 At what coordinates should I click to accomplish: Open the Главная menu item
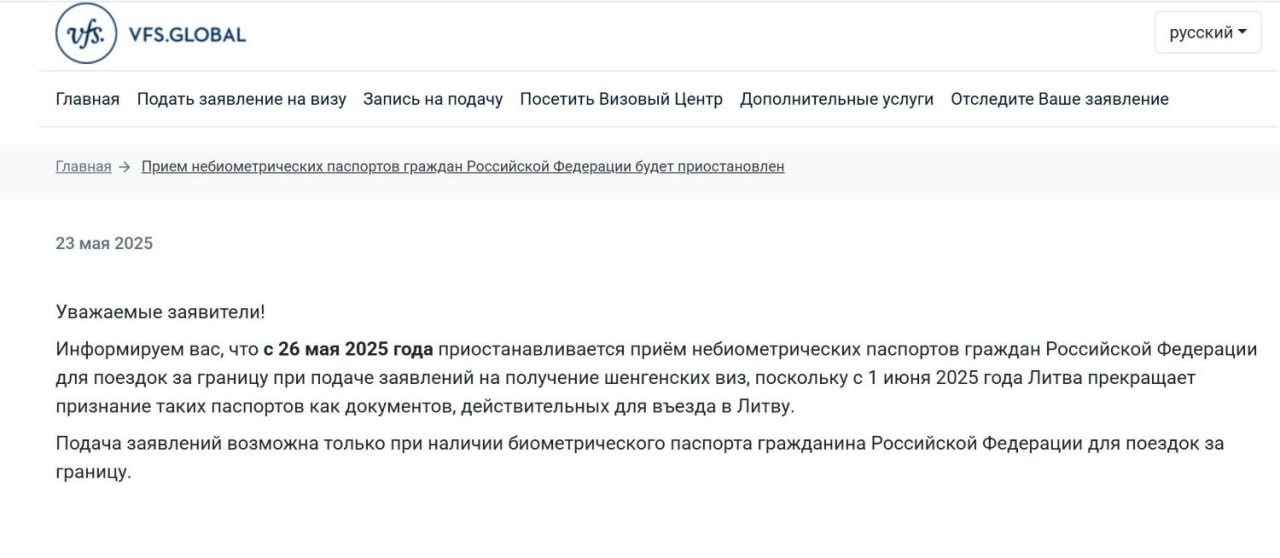click(x=88, y=99)
